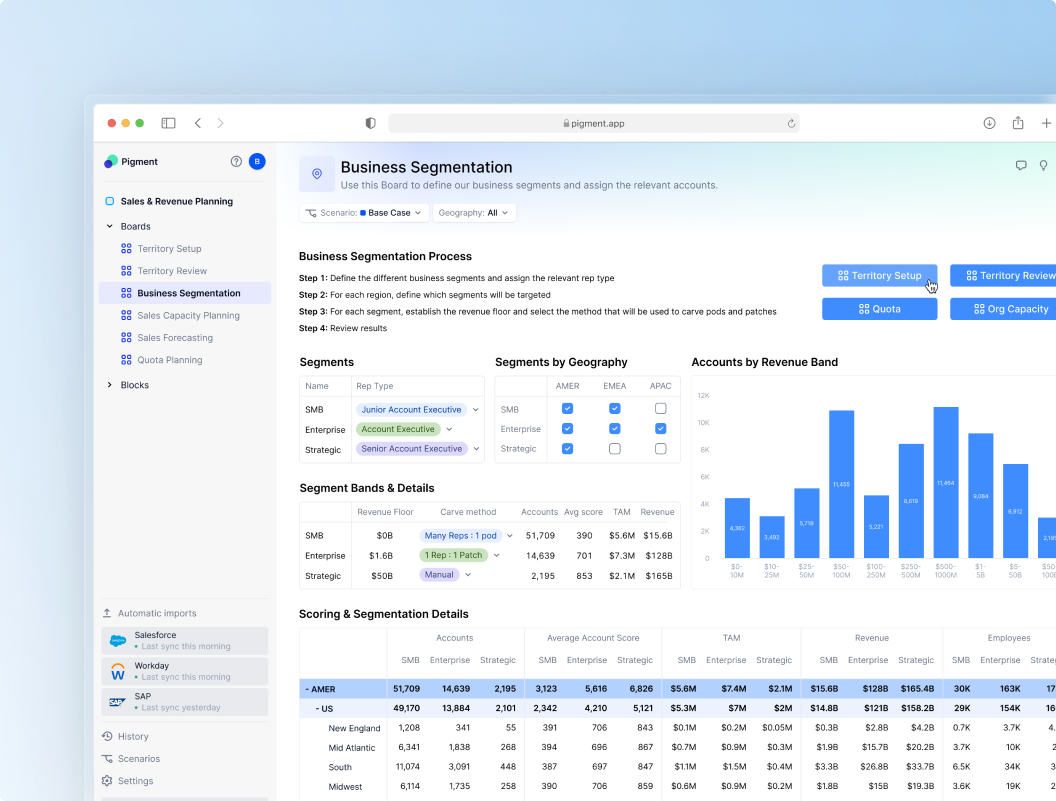This screenshot has width=1056, height=801.
Task: Click the Quota button
Action: coord(879,309)
